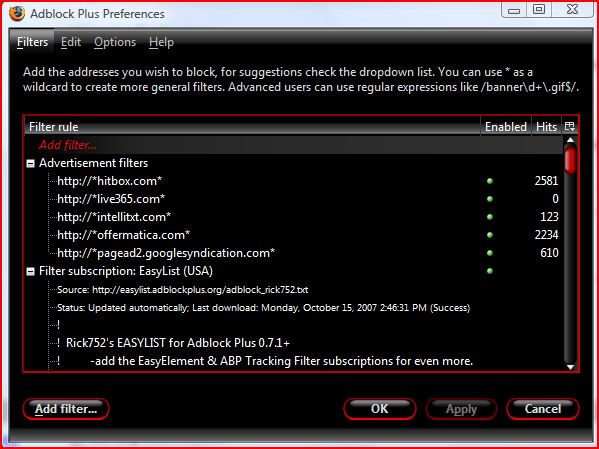Collapse the Advertisement filters group
Viewport: 599px width, 449px height.
(31, 164)
